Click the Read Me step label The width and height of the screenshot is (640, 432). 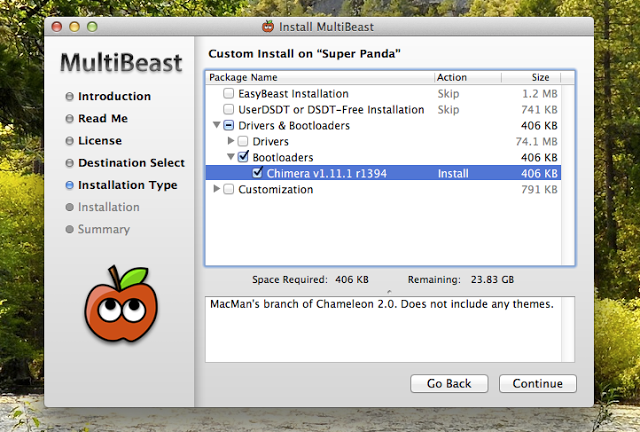(103, 118)
